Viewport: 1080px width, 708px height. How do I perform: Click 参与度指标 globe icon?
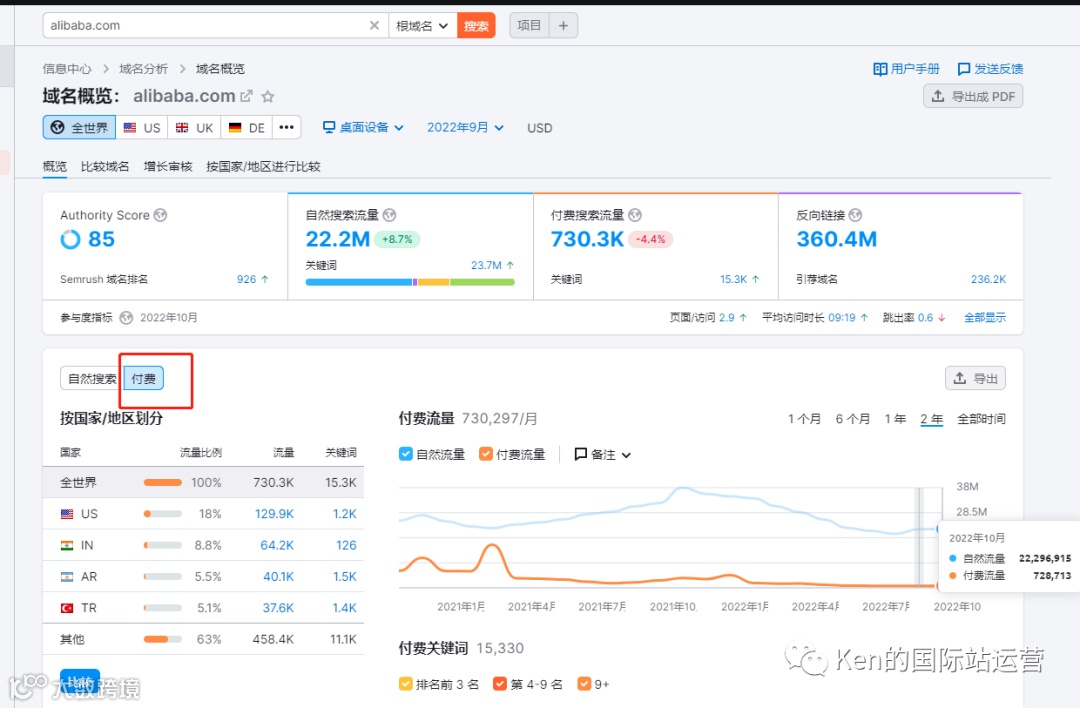[x=126, y=317]
